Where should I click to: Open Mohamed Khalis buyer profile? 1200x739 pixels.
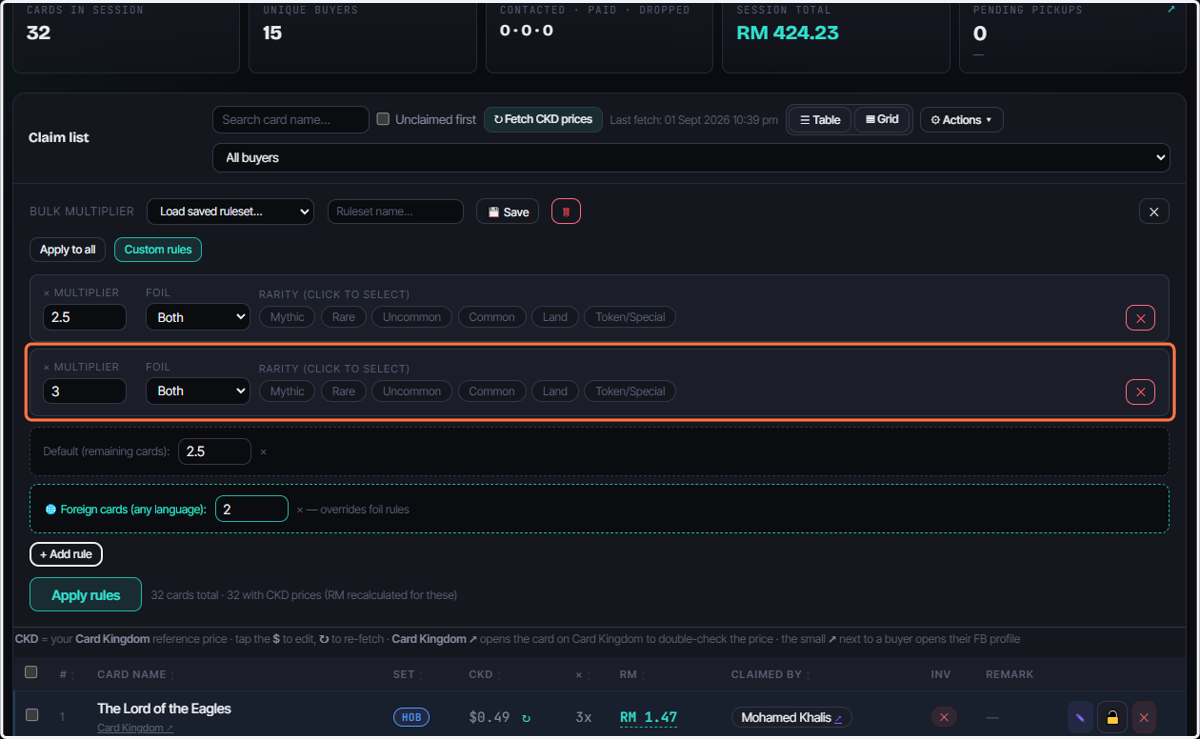(x=791, y=717)
